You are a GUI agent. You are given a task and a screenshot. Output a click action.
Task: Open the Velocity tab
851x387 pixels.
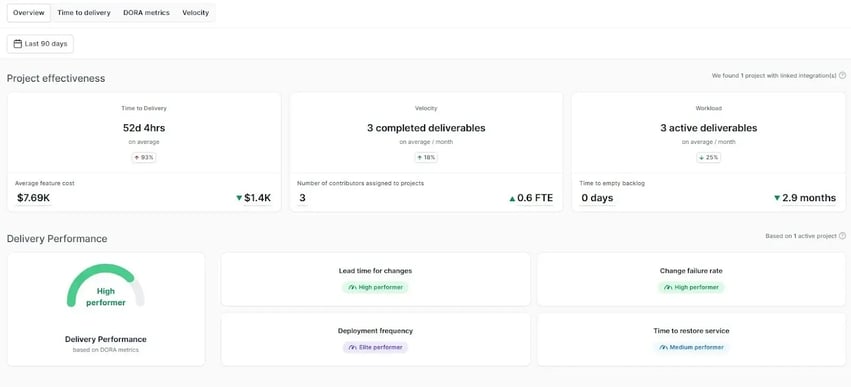coord(195,13)
